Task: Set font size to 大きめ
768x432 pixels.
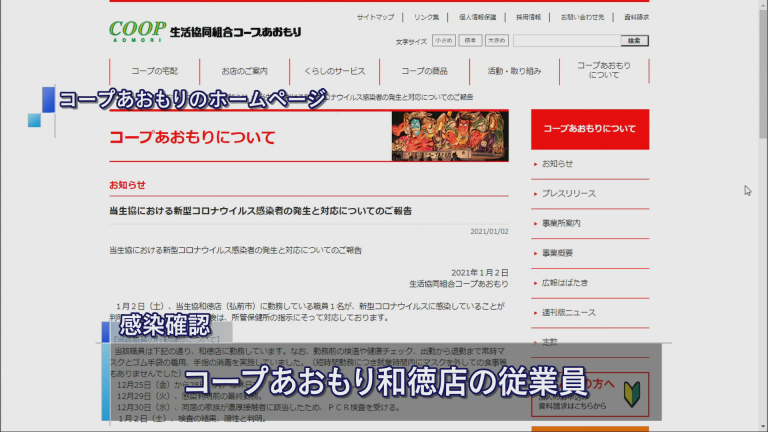Action: click(497, 41)
